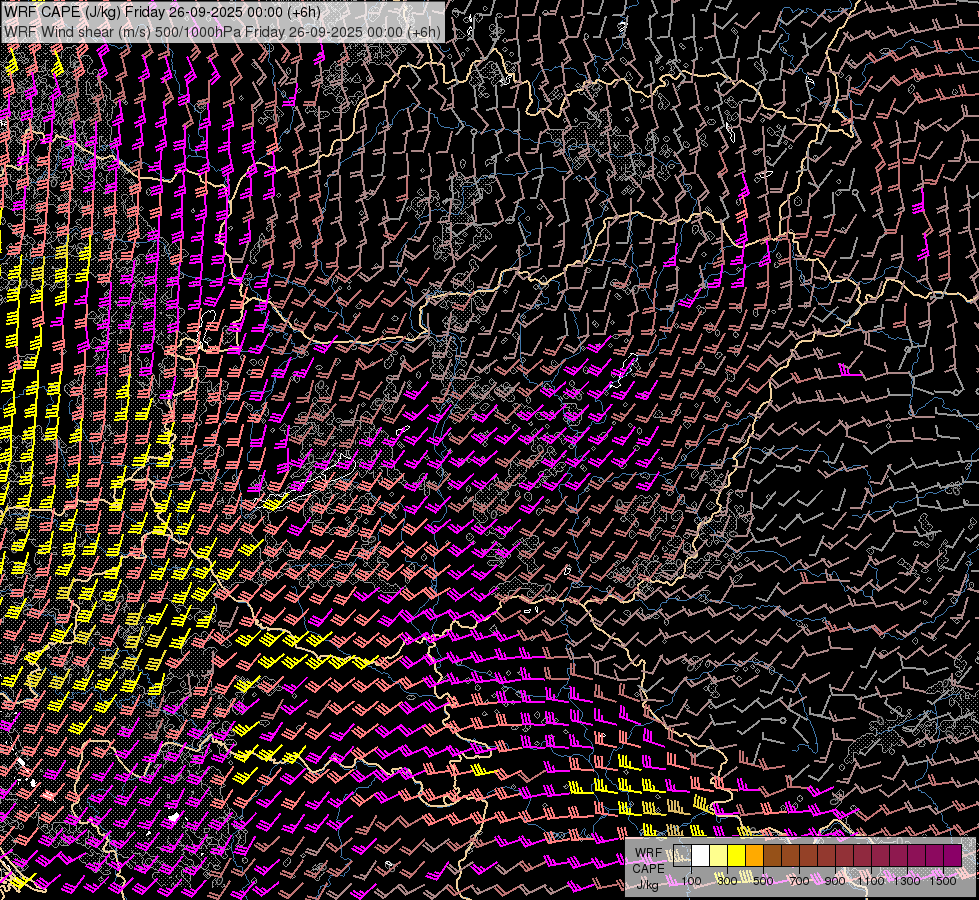979x900 pixels.
Task: Click the first brown swatch after orange
Action: point(772,855)
